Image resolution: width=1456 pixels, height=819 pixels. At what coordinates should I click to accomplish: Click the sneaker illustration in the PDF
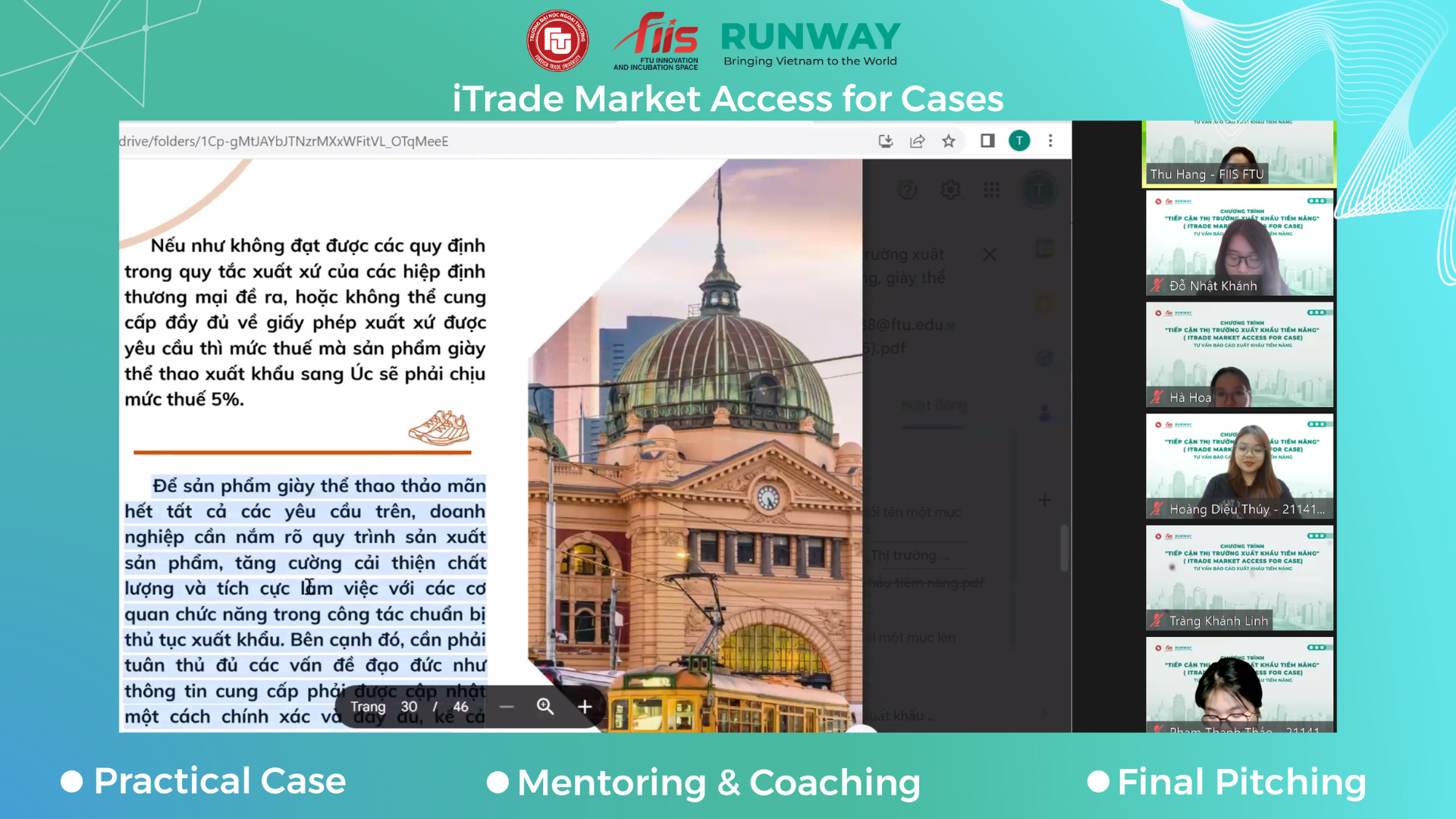click(439, 428)
